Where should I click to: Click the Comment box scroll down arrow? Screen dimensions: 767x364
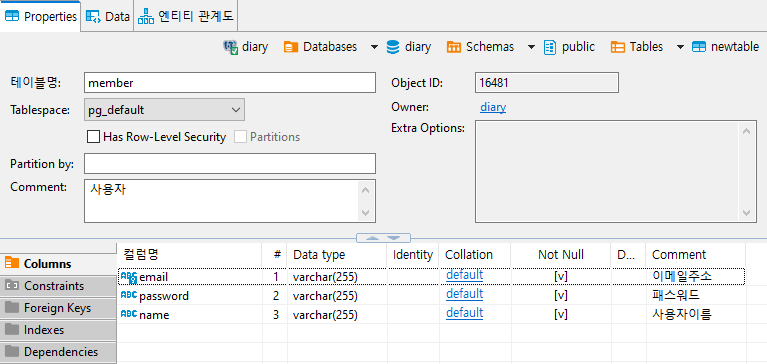(365, 212)
